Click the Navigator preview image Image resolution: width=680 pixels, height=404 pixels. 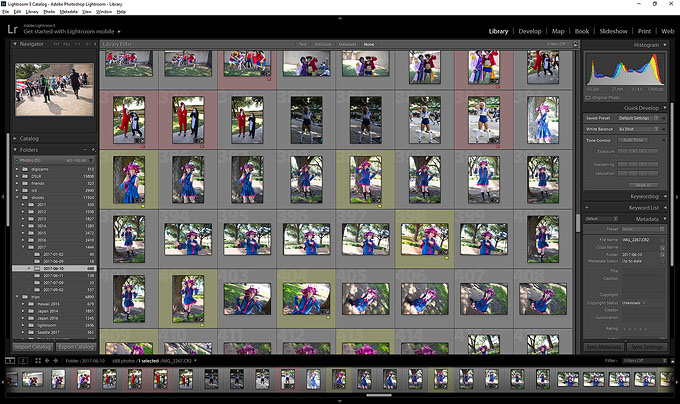point(55,89)
